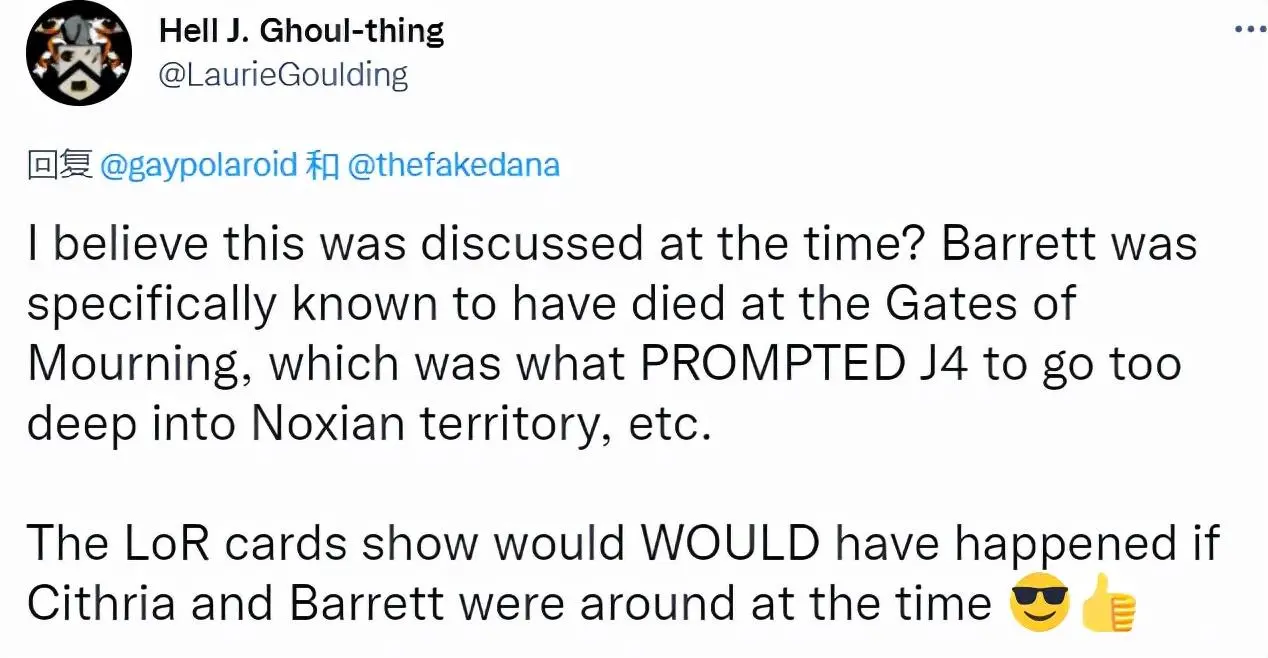The image size is (1268, 658).
Task: Click the thumbs-up emoji
Action: pos(1108,605)
